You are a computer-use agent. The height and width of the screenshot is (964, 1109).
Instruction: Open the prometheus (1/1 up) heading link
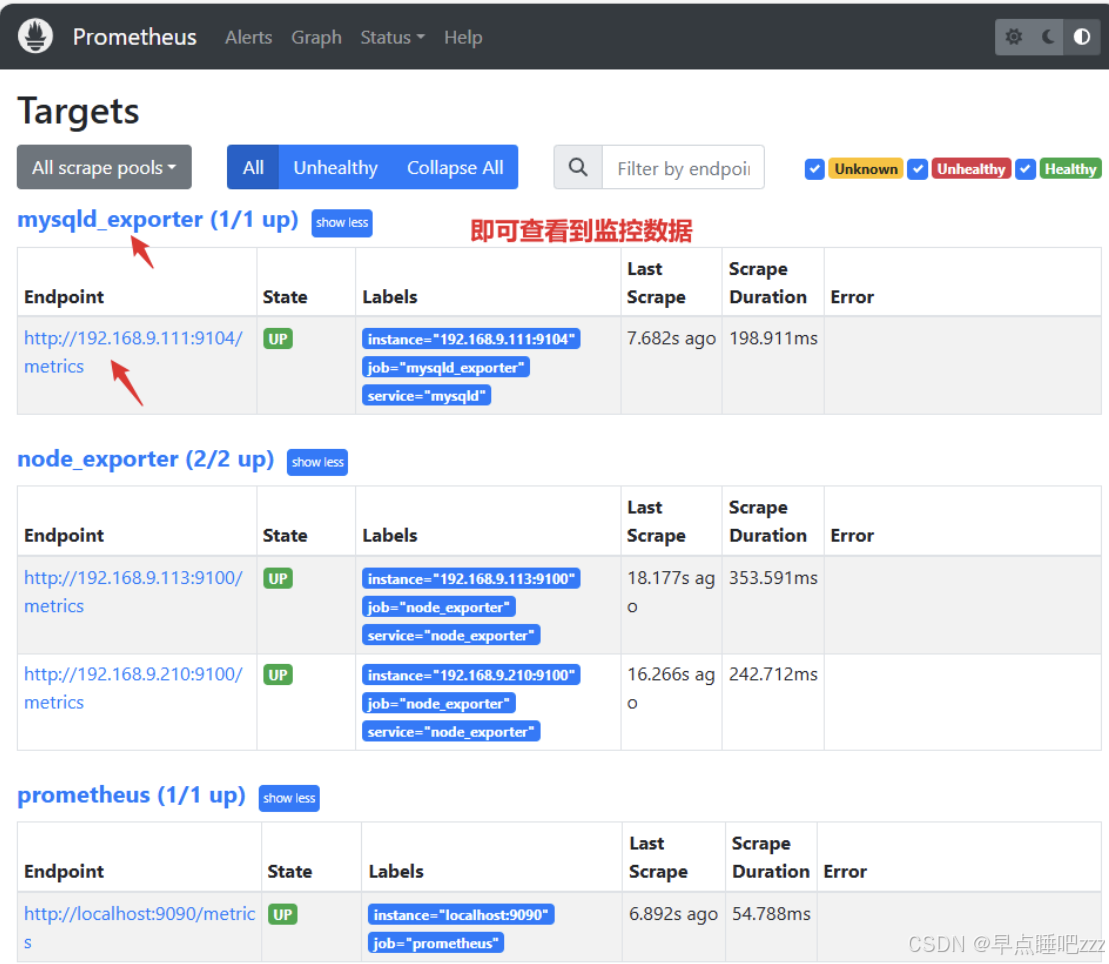click(132, 795)
